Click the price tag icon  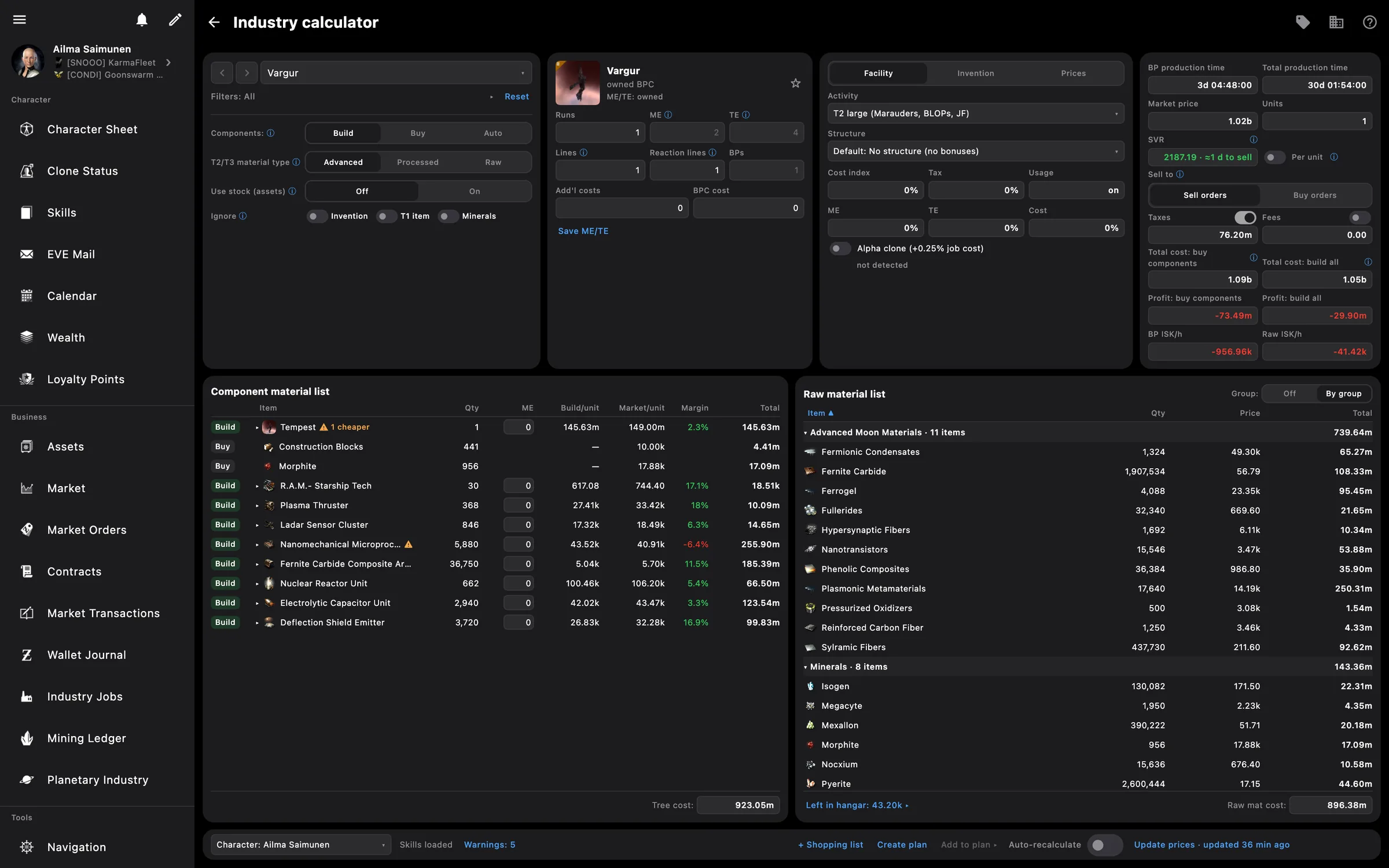(x=1303, y=22)
